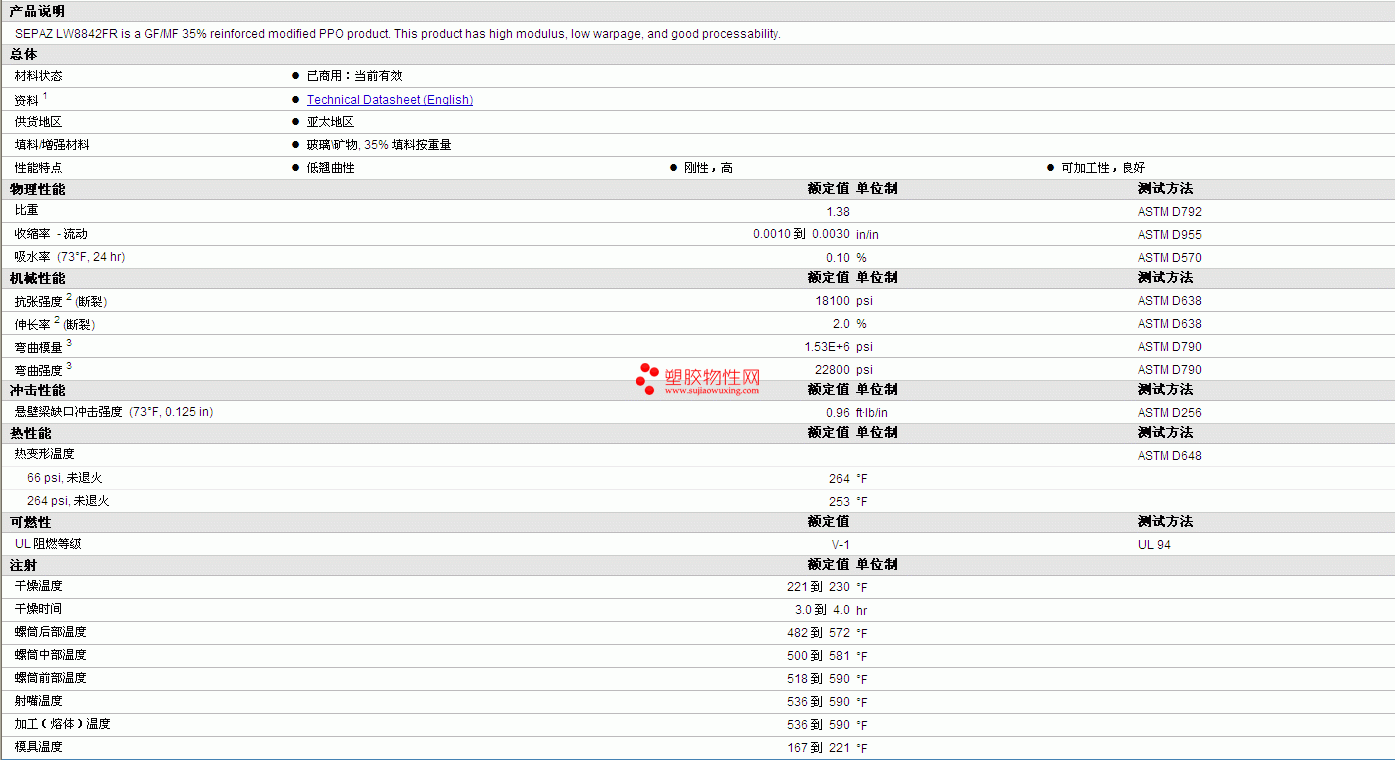Select the flexural modulus value '1.53E+6'
The image size is (1395, 760).
coord(827,347)
